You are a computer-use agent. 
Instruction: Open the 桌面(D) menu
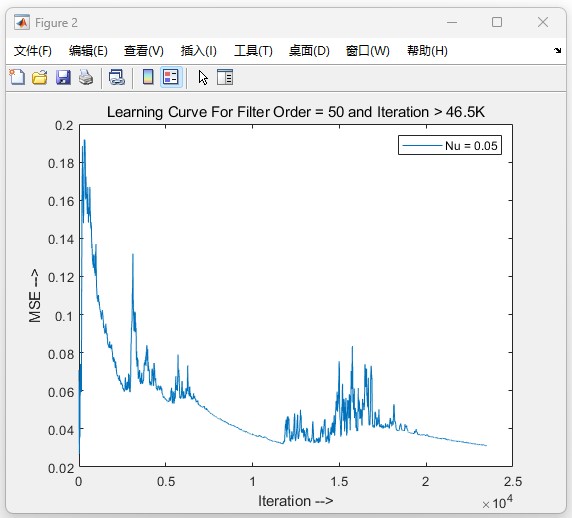point(309,51)
